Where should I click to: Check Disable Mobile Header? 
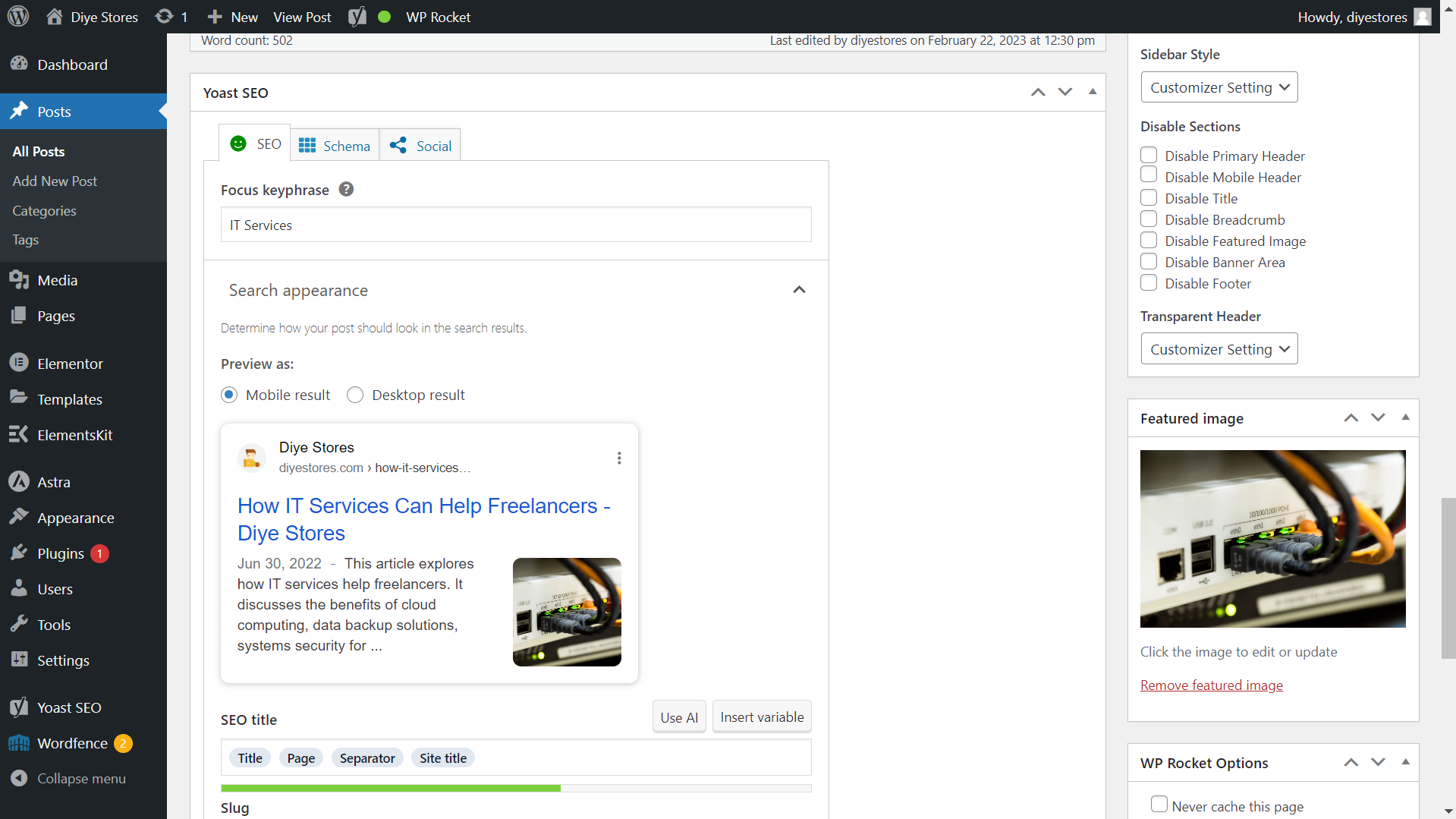1149,175
